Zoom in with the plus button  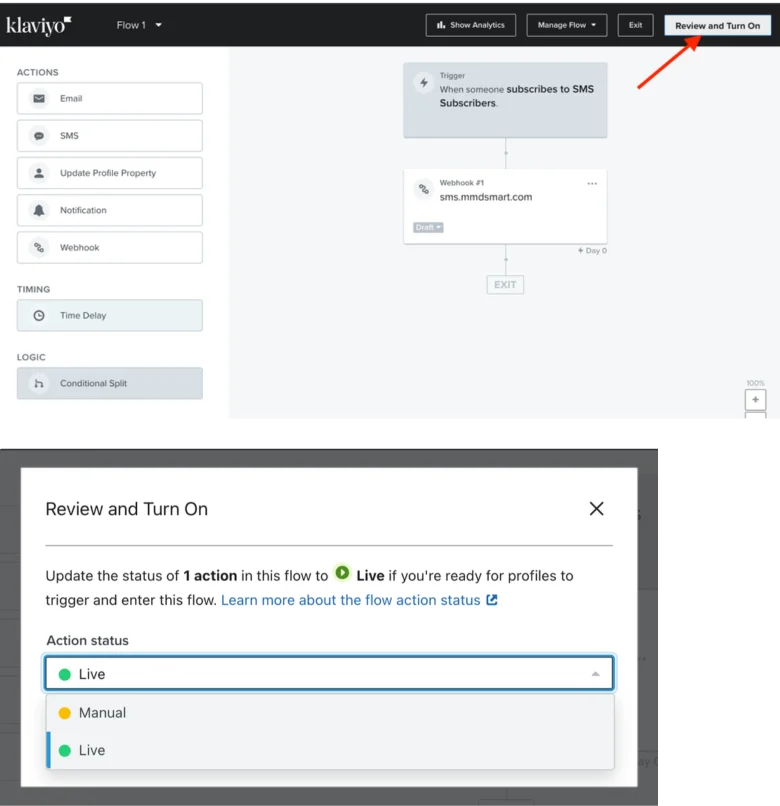point(755,400)
